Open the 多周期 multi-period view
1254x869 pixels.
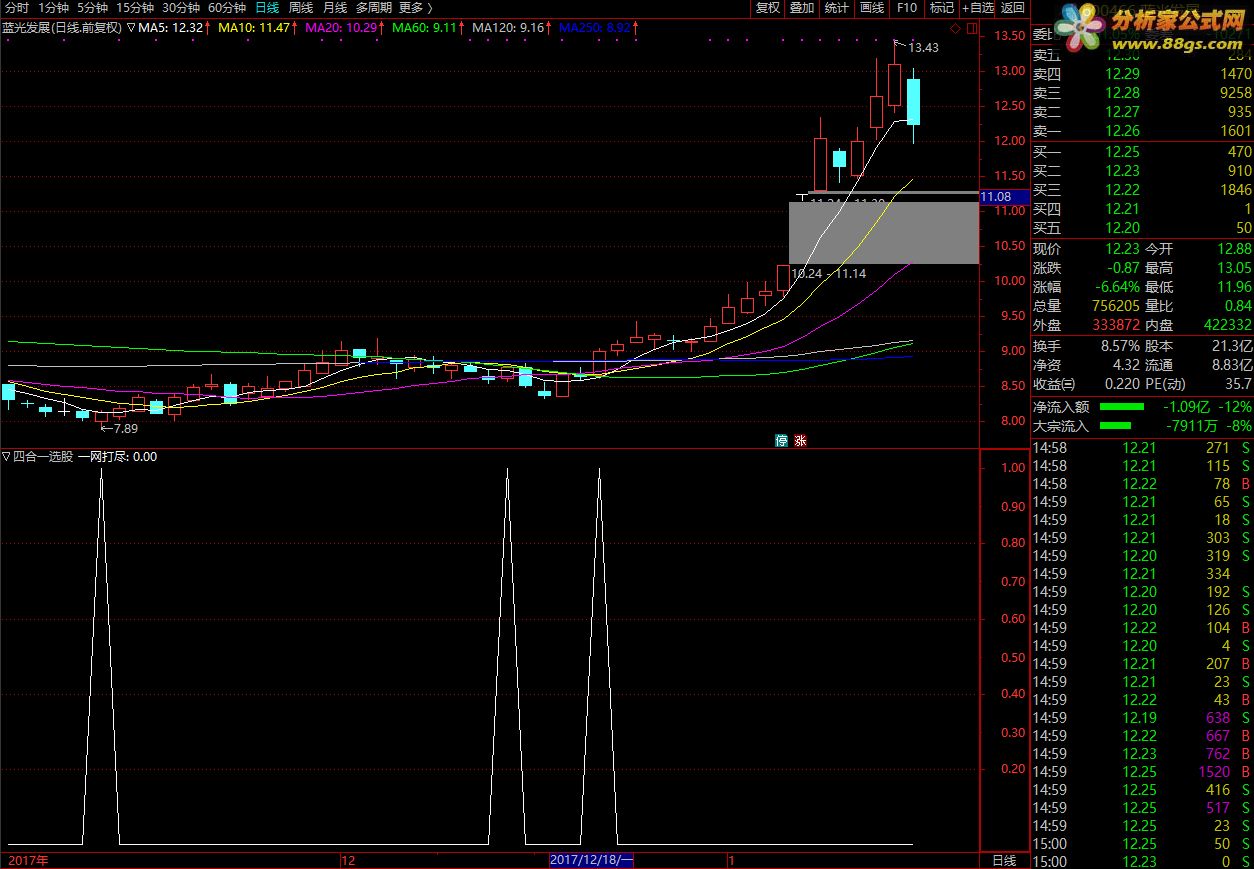click(374, 7)
